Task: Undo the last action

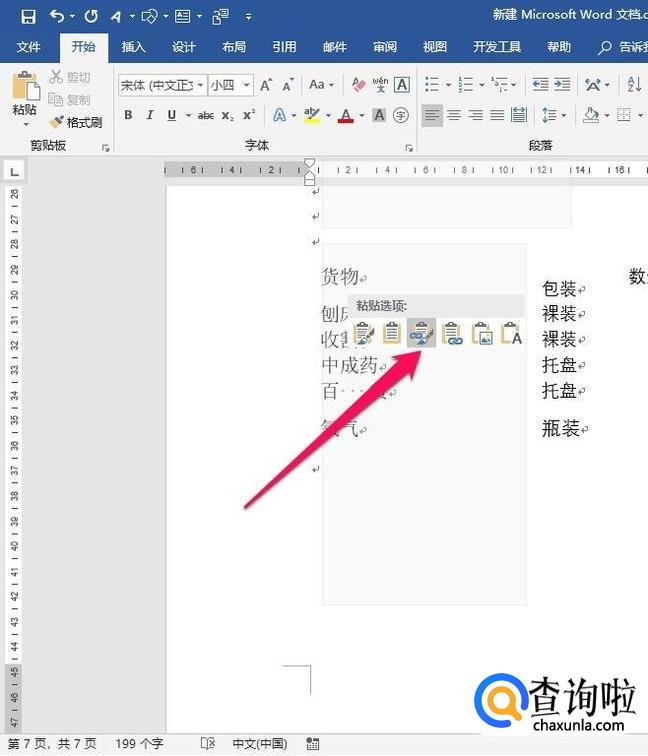Action: [x=56, y=16]
